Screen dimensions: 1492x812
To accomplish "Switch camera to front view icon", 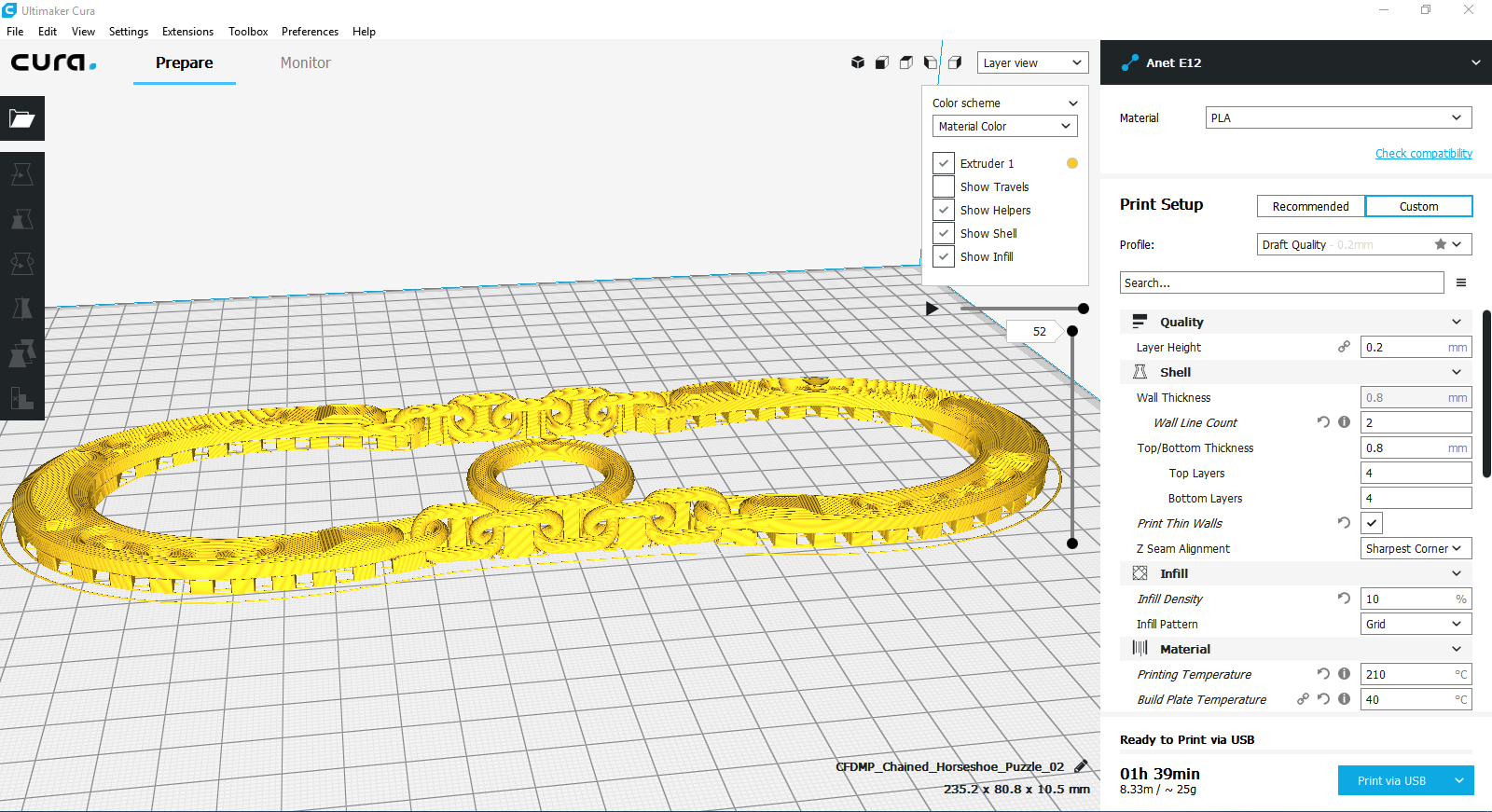I will pyautogui.click(x=882, y=62).
